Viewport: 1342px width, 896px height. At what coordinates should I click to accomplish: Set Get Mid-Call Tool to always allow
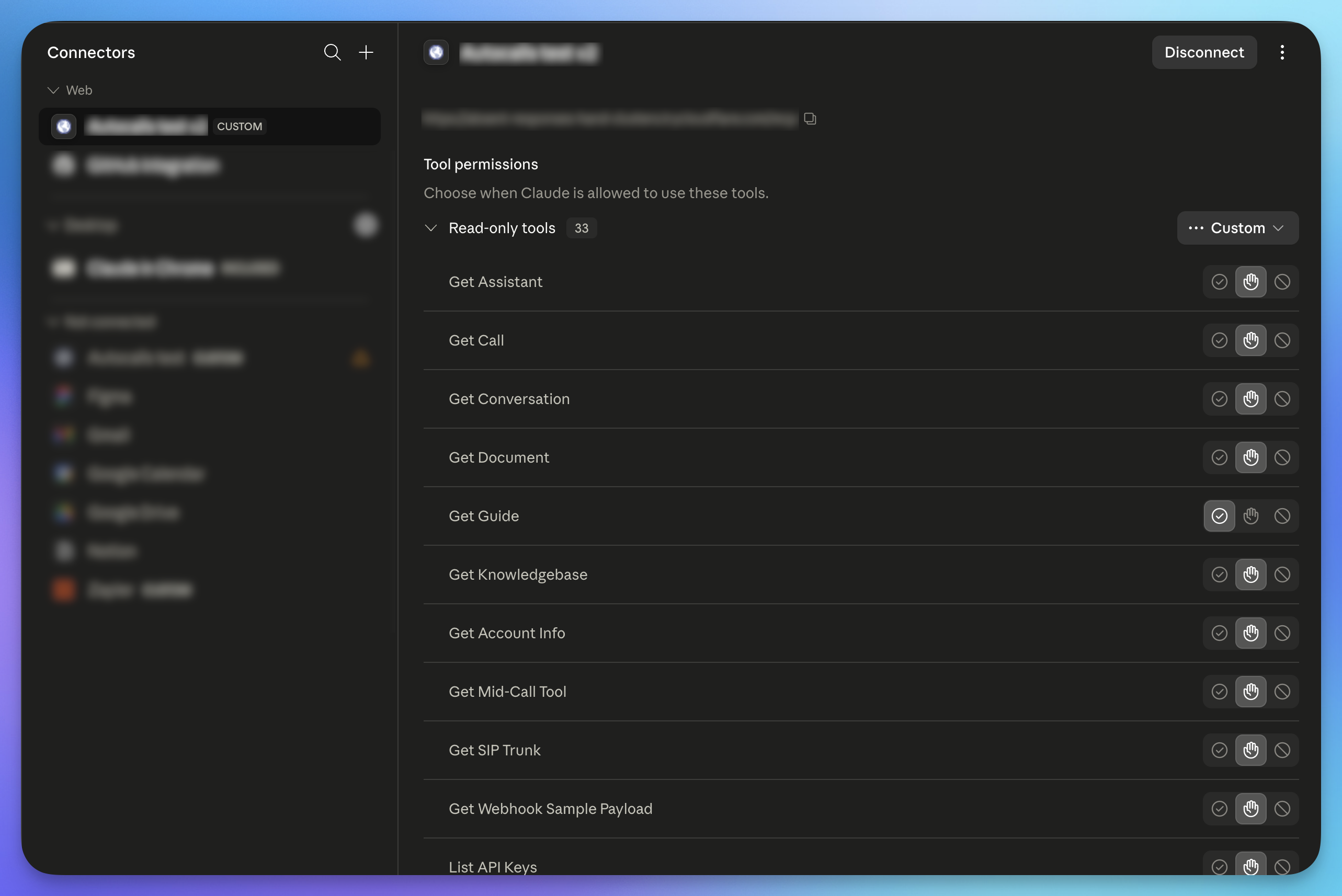click(1219, 692)
